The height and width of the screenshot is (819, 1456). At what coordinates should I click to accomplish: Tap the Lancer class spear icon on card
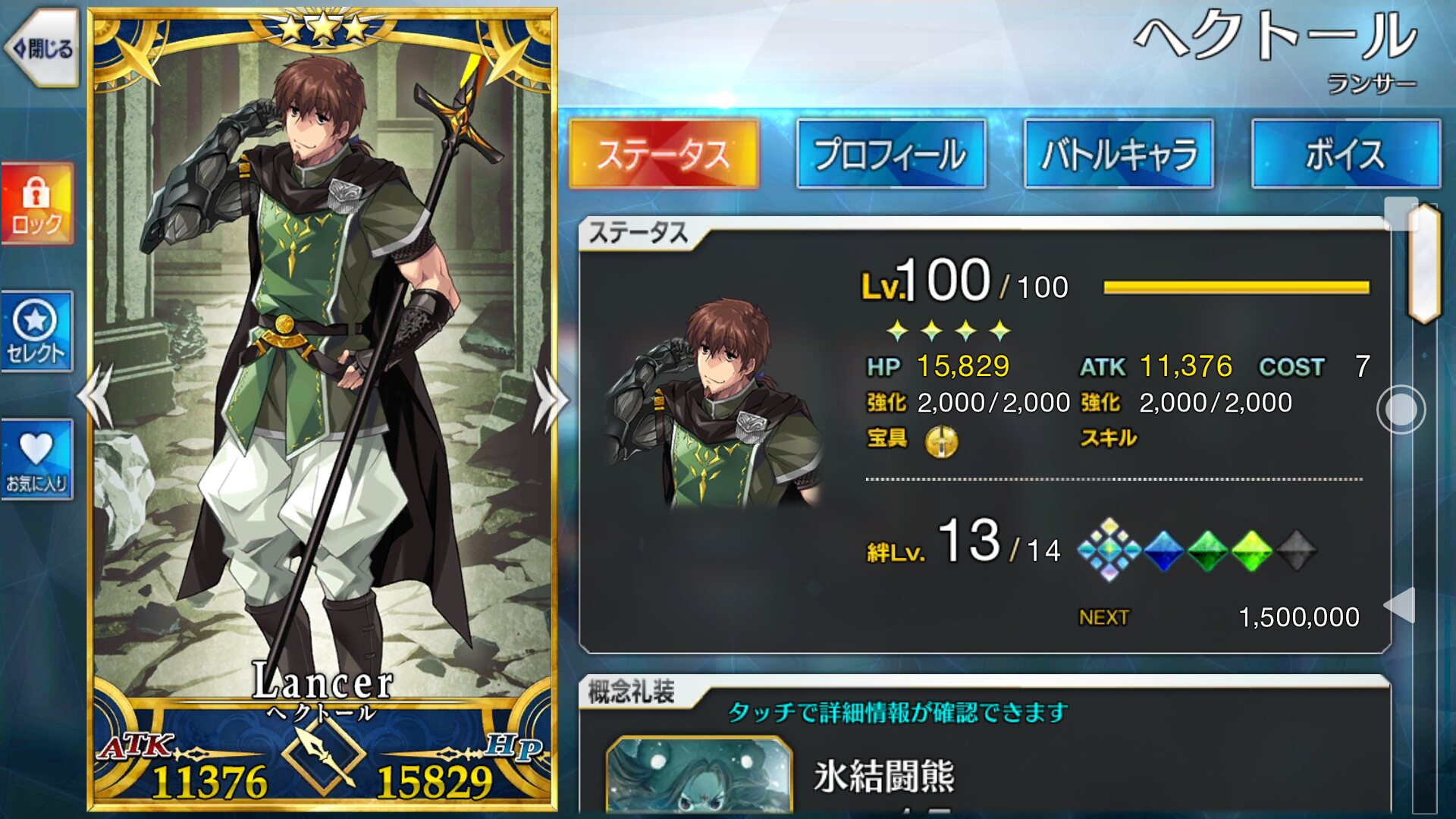point(324,755)
